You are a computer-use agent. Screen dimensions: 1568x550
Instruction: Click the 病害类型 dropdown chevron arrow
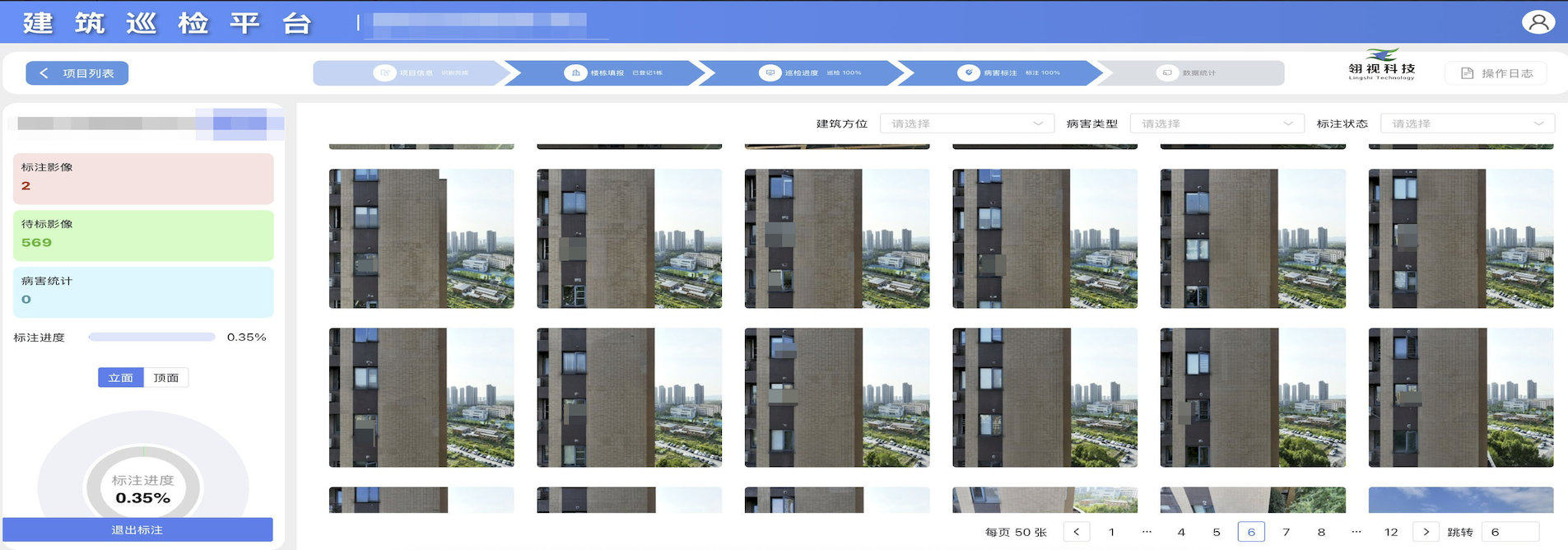(x=1288, y=124)
